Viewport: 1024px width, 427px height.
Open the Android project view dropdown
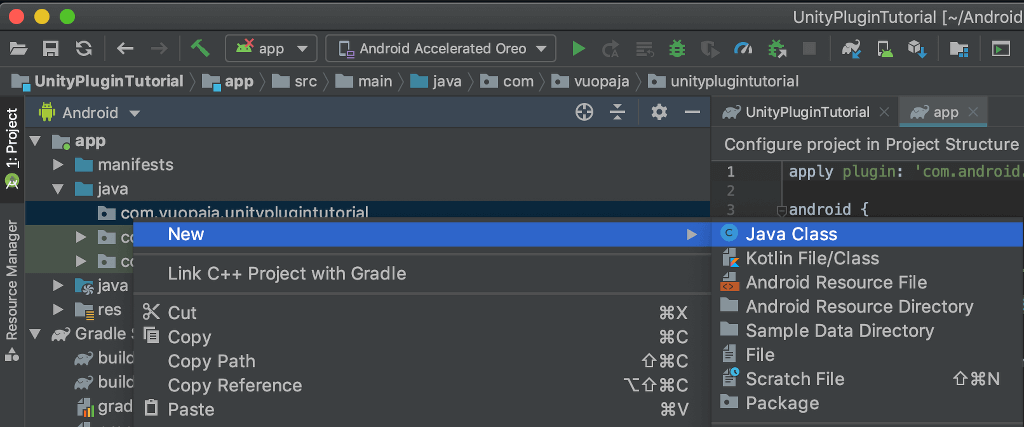tap(88, 113)
